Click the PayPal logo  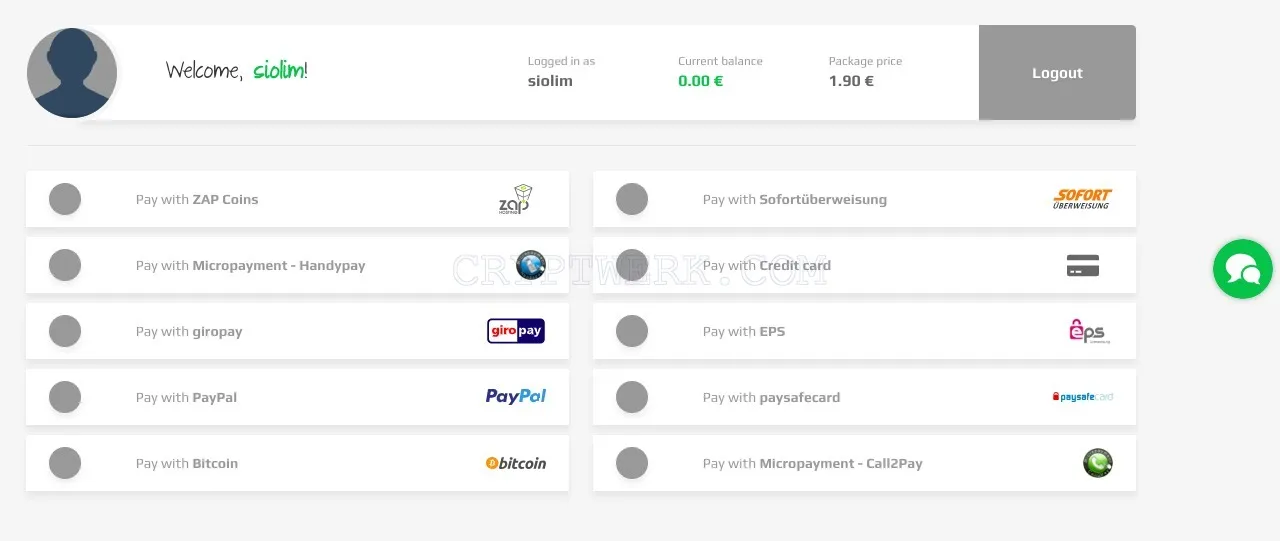click(516, 397)
